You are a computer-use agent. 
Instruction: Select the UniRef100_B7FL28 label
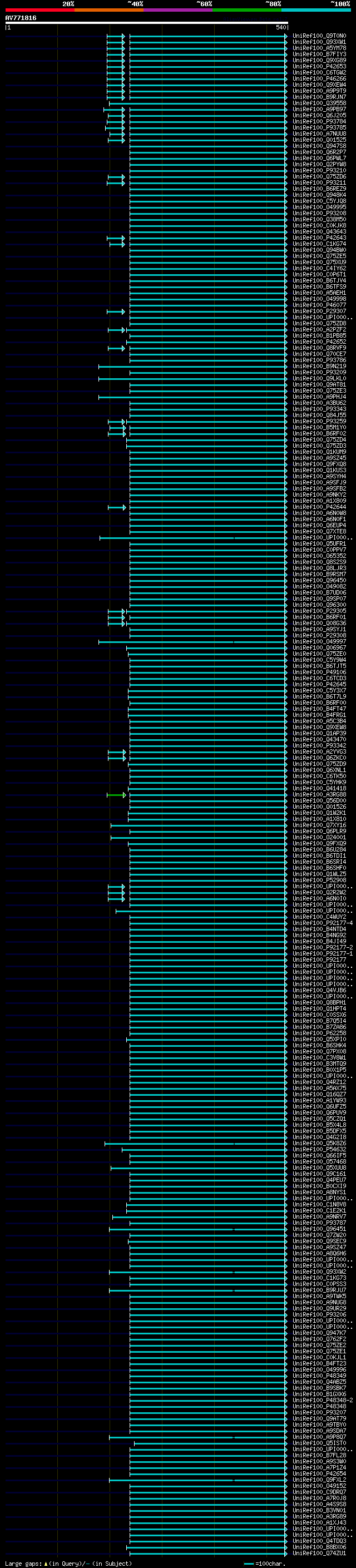[x=319, y=1455]
